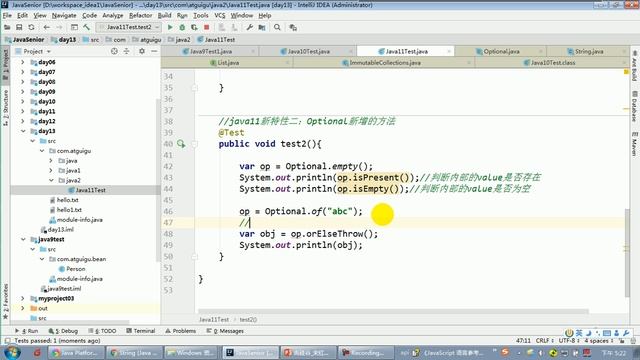The image size is (640, 360).
Task: Open the Structure tool window on the left edge
Action: (5, 107)
